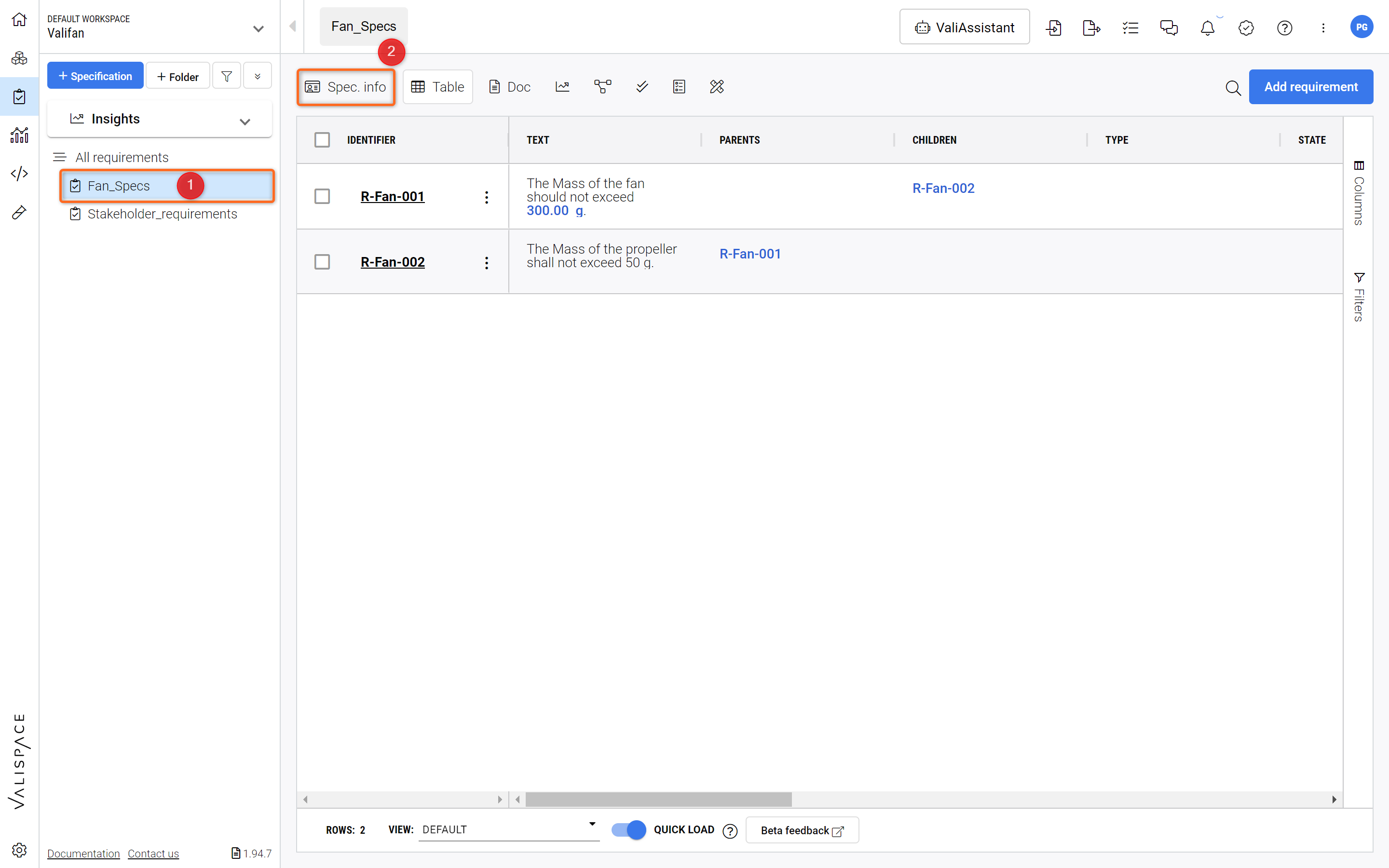This screenshot has height=868, width=1389.
Task: Open the header three-dot more menu
Action: [1323, 27]
